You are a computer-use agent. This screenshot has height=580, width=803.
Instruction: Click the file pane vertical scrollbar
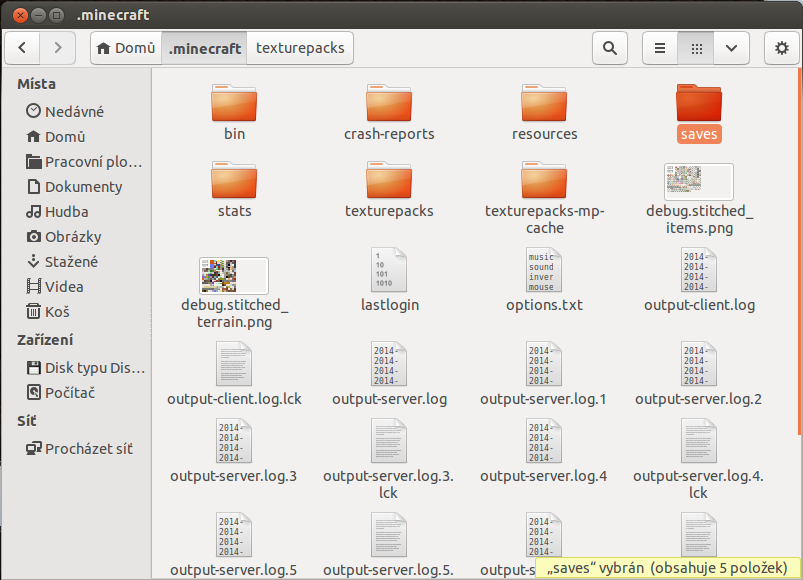tap(799, 251)
